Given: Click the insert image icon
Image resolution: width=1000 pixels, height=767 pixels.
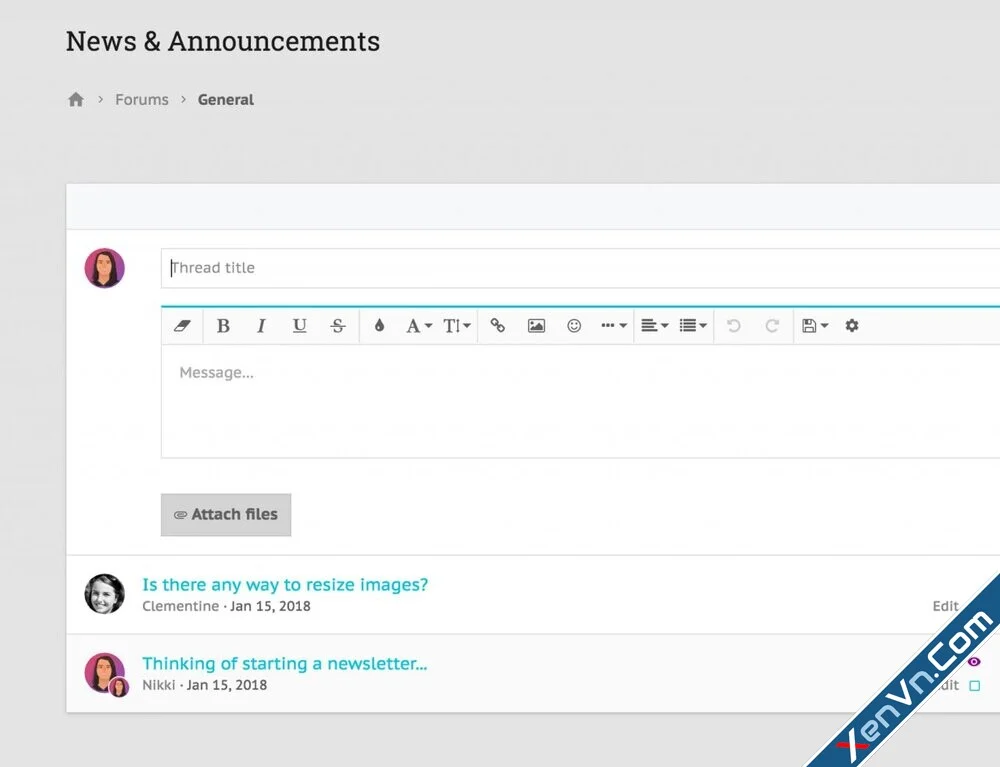Looking at the screenshot, I should pyautogui.click(x=536, y=326).
